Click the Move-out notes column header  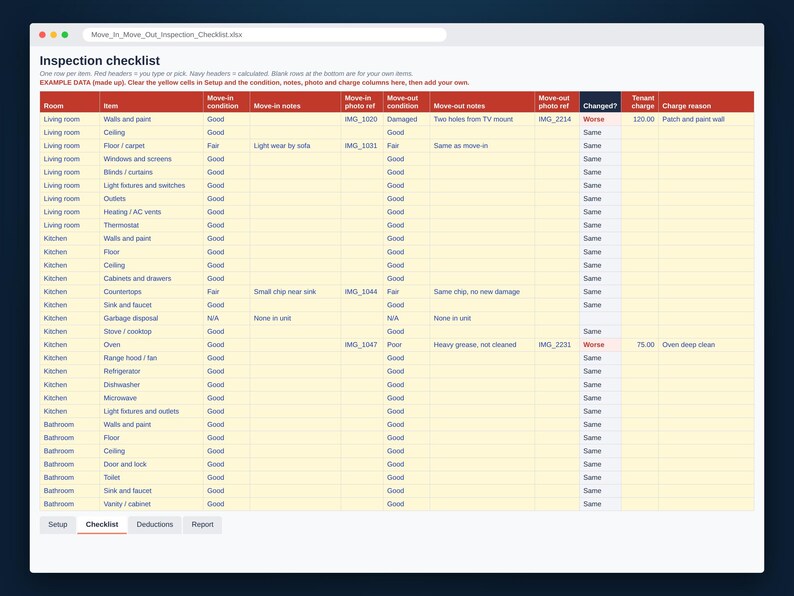pyautogui.click(x=482, y=102)
